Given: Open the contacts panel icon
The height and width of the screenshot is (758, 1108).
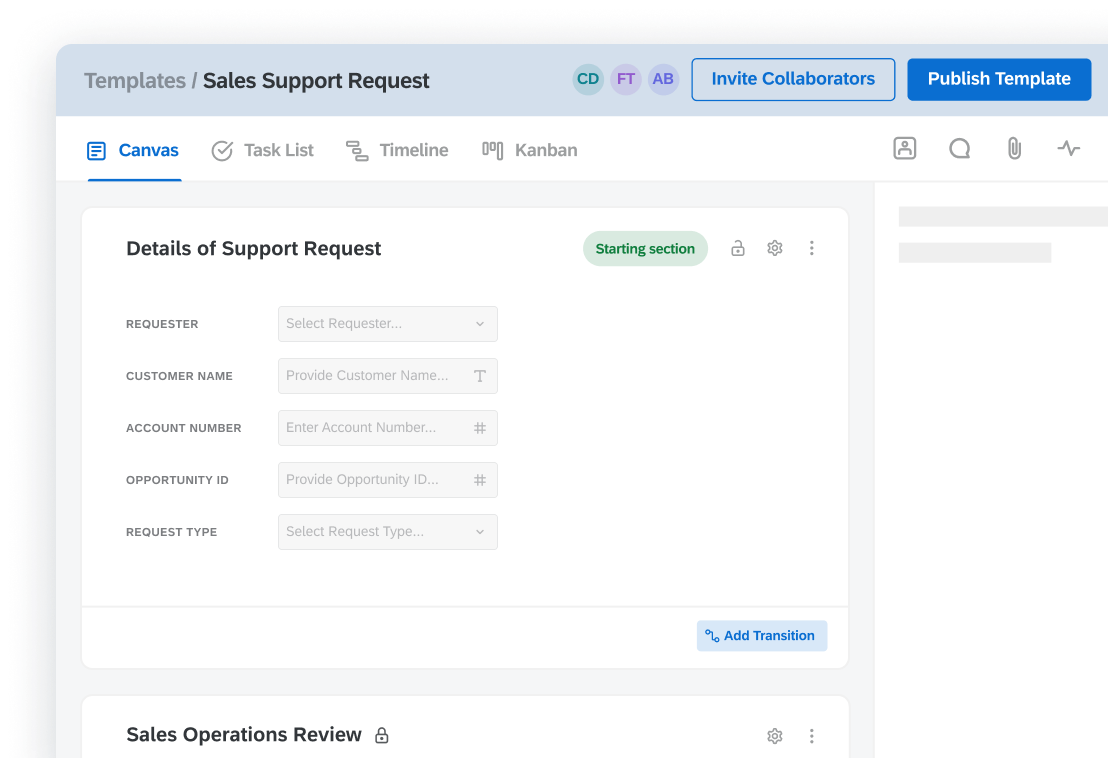Looking at the screenshot, I should point(904,149).
